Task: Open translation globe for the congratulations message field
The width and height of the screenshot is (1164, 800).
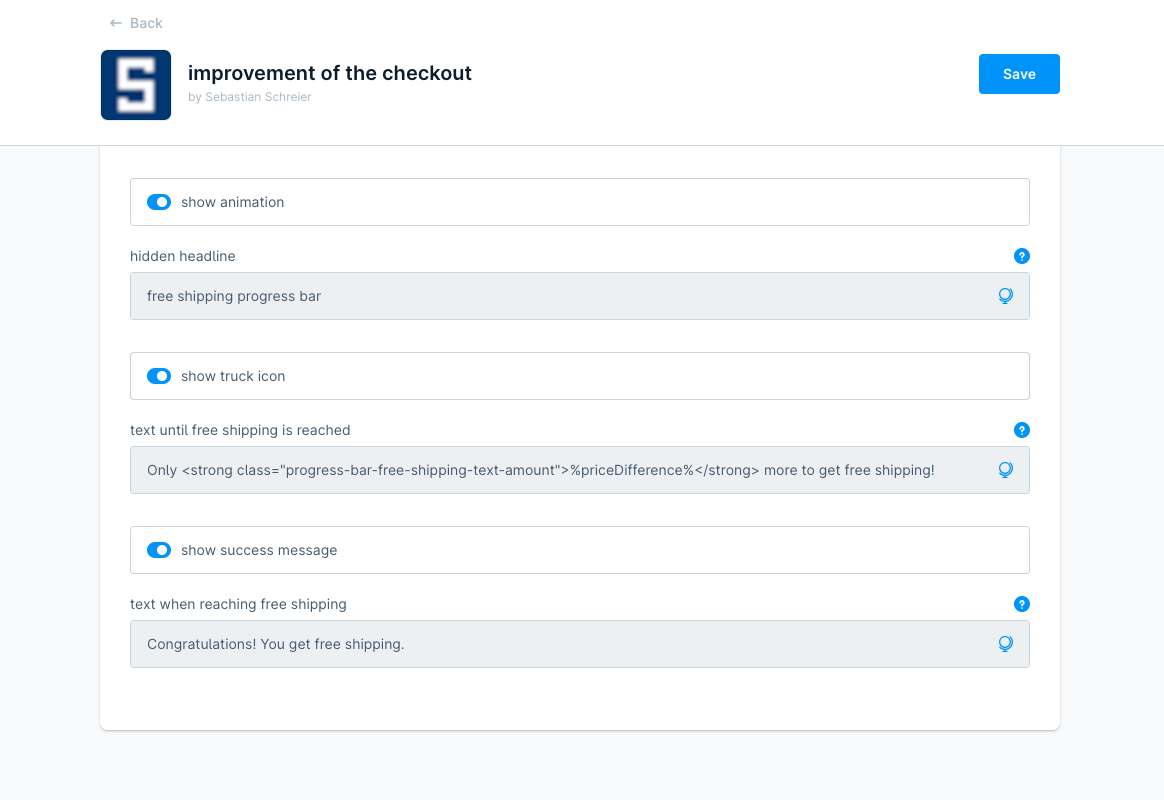Action: coord(1005,644)
